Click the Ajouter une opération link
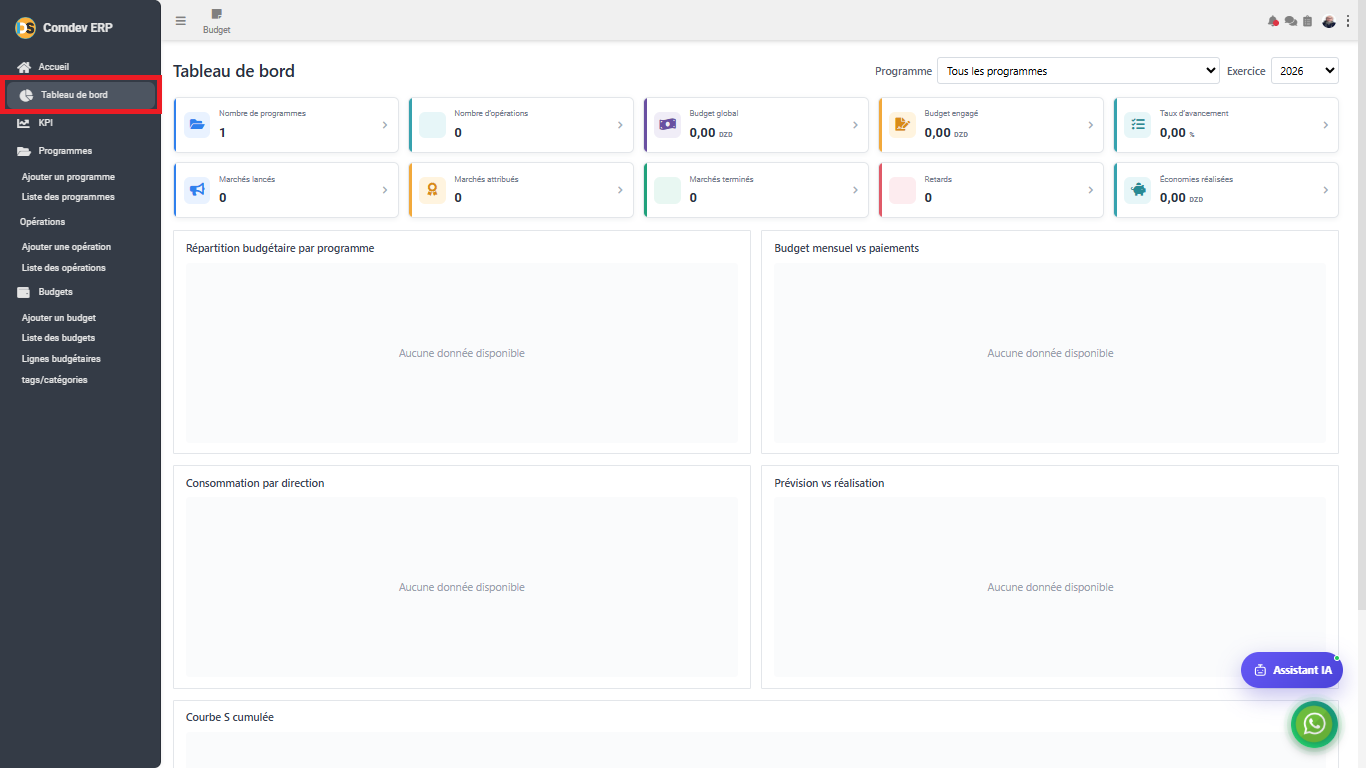This screenshot has height=768, width=1366. pyautogui.click(x=66, y=247)
